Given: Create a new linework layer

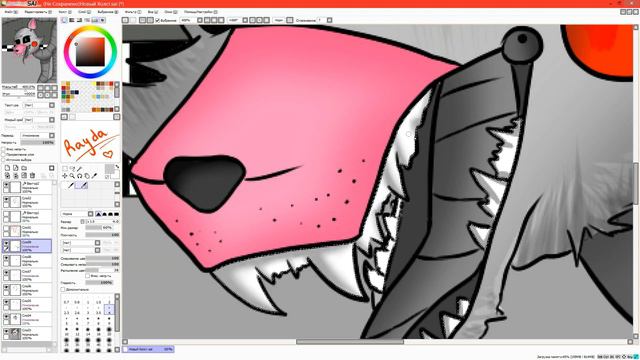Looking at the screenshot, I should [16, 168].
